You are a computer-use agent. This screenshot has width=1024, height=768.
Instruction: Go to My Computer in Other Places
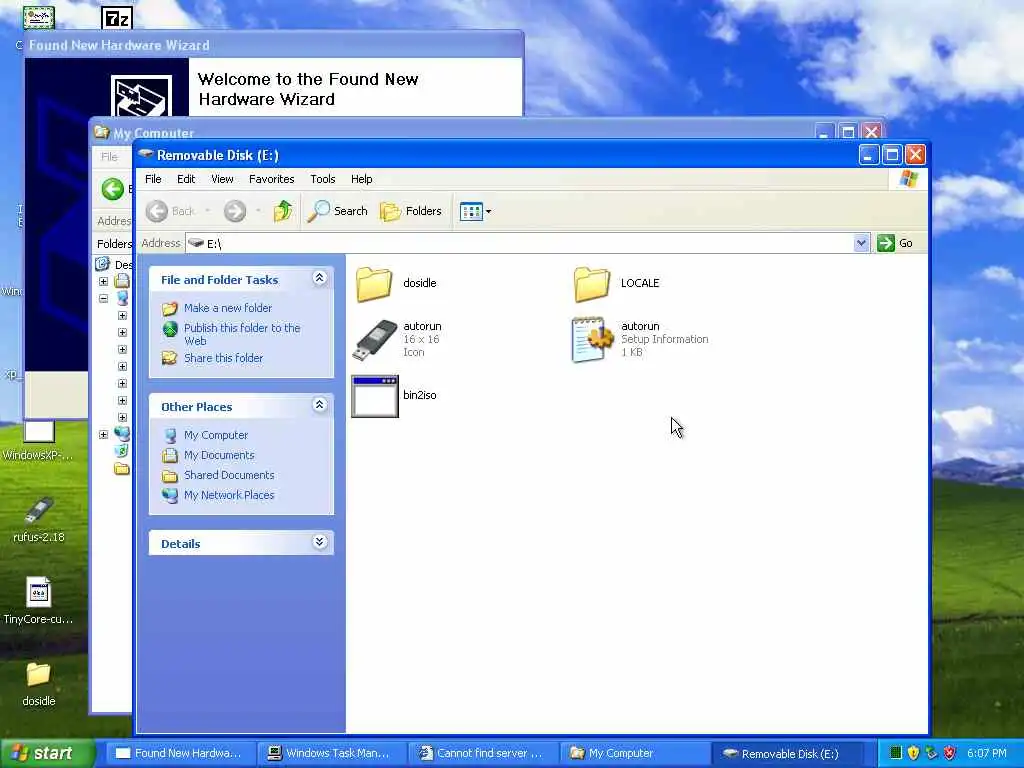point(216,435)
